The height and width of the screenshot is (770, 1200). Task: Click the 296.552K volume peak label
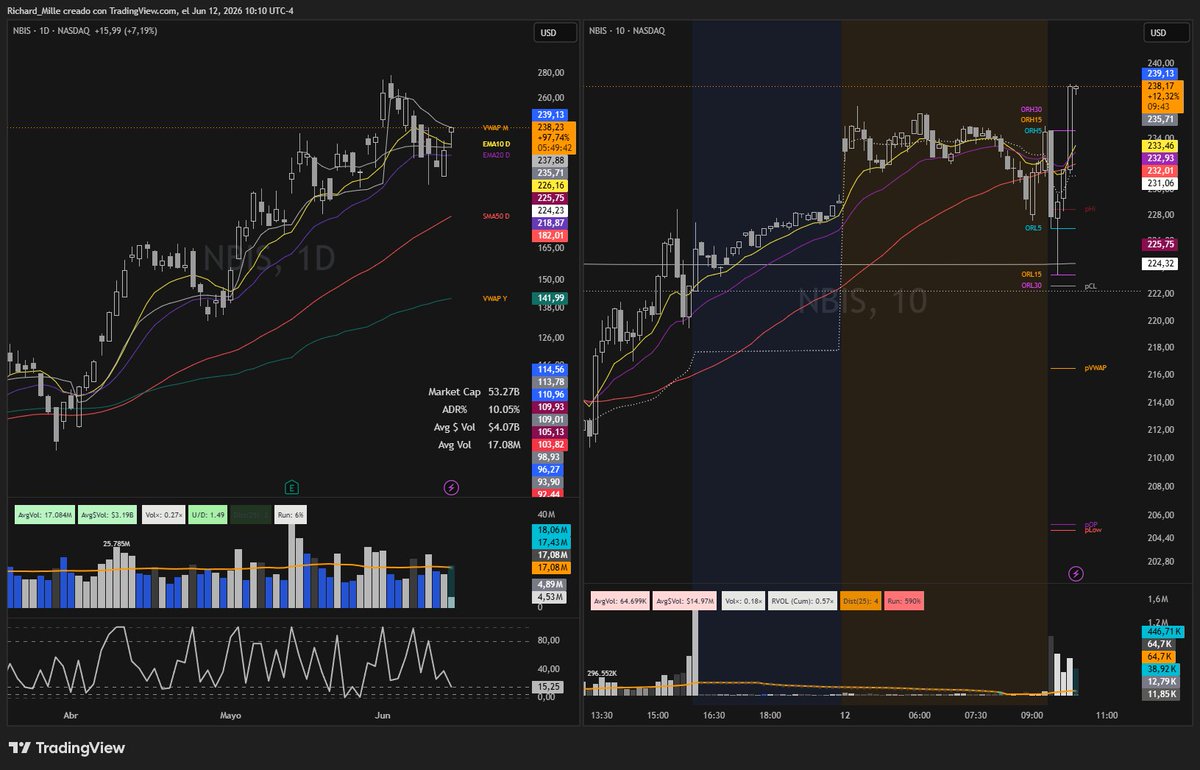[x=604, y=673]
